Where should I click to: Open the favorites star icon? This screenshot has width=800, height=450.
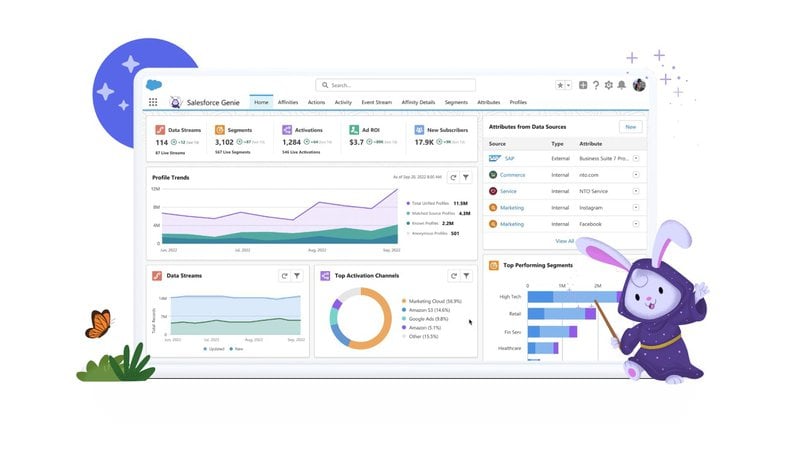click(x=560, y=85)
